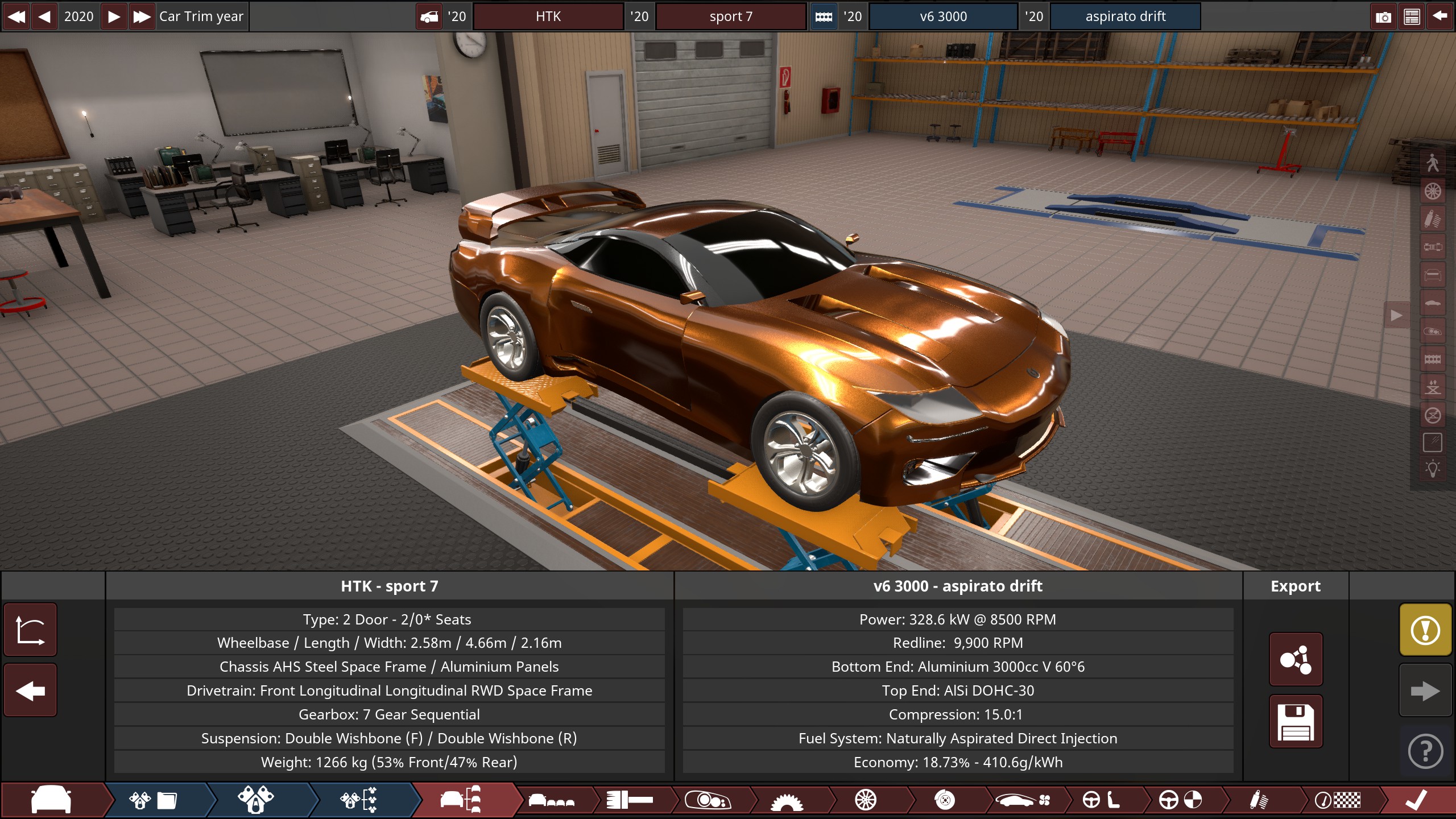This screenshot has width=1456, height=819.
Task: Toggle the pedestrian visibility icon
Action: point(1433,163)
